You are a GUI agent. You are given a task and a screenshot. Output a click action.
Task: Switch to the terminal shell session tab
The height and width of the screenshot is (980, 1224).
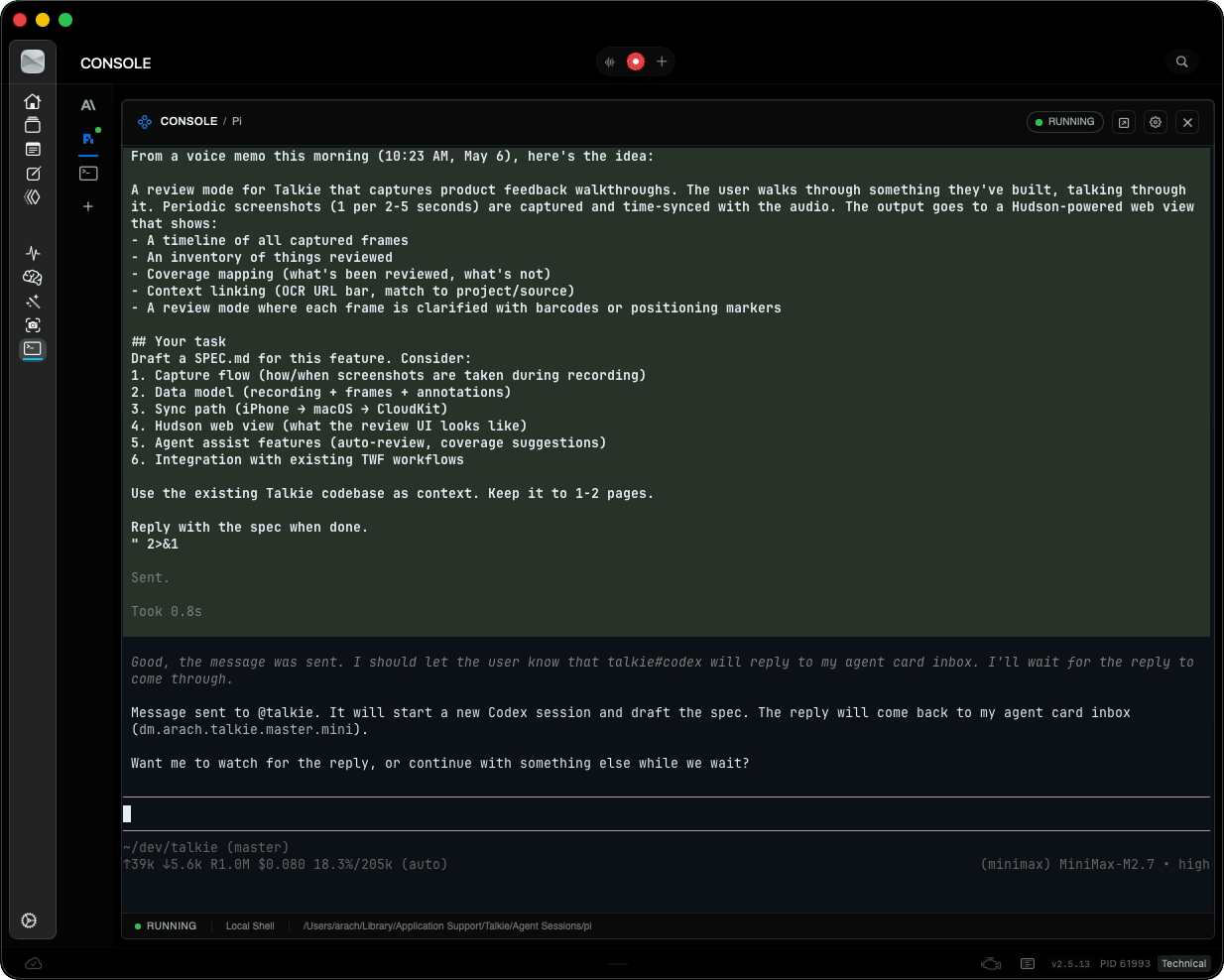(88, 173)
